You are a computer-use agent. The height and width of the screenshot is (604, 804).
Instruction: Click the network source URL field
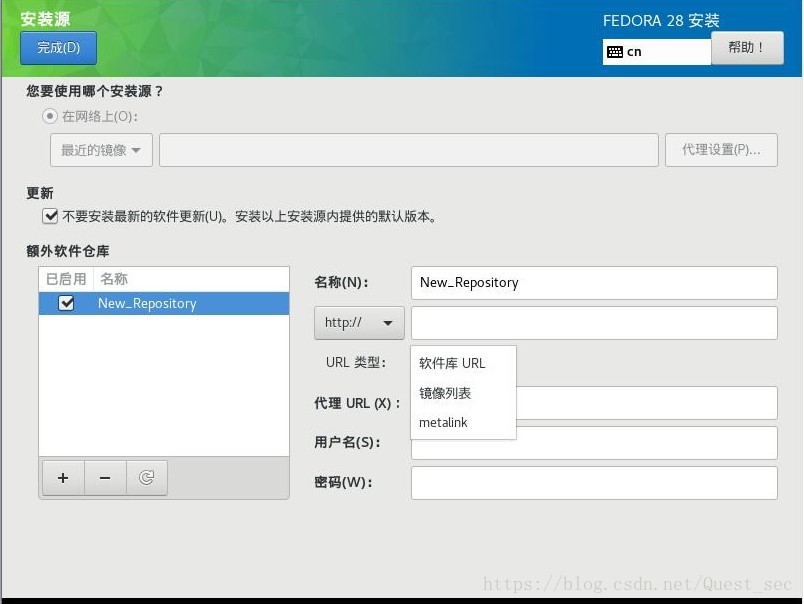(x=409, y=150)
